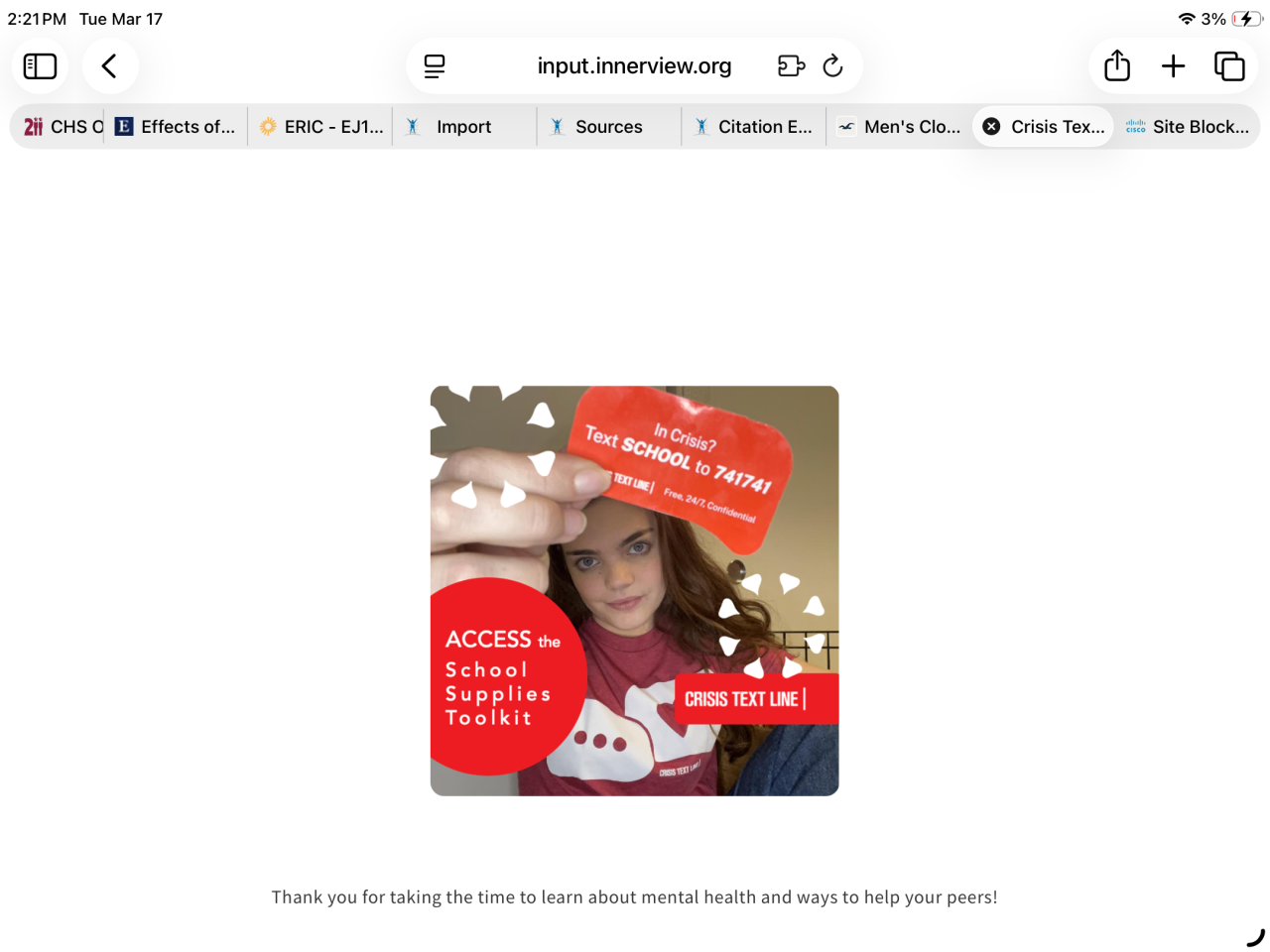Show the tab overview grid
Viewport: 1270px width, 952px height.
(x=1229, y=66)
